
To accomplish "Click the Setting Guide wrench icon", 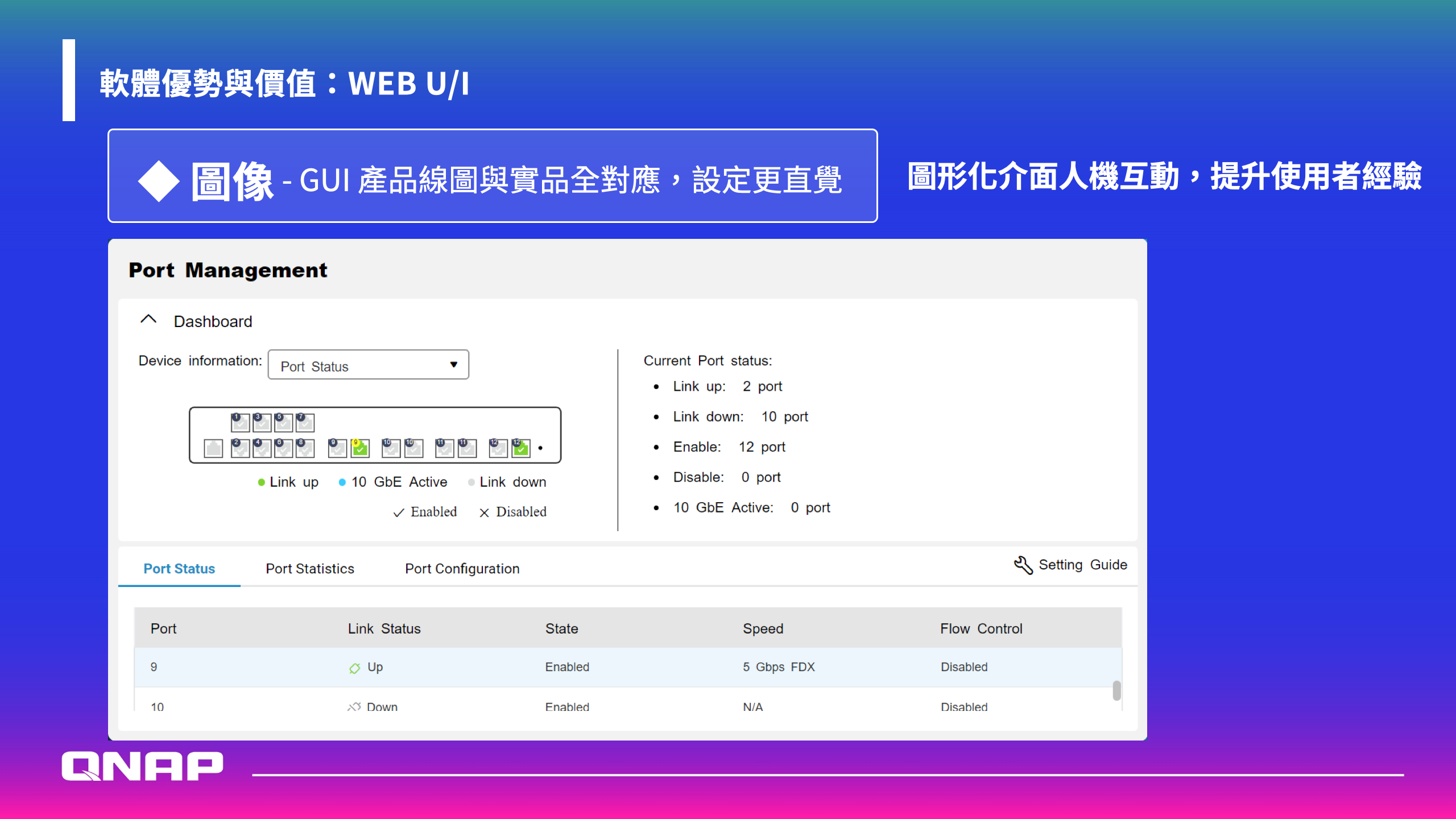I will (x=1023, y=565).
